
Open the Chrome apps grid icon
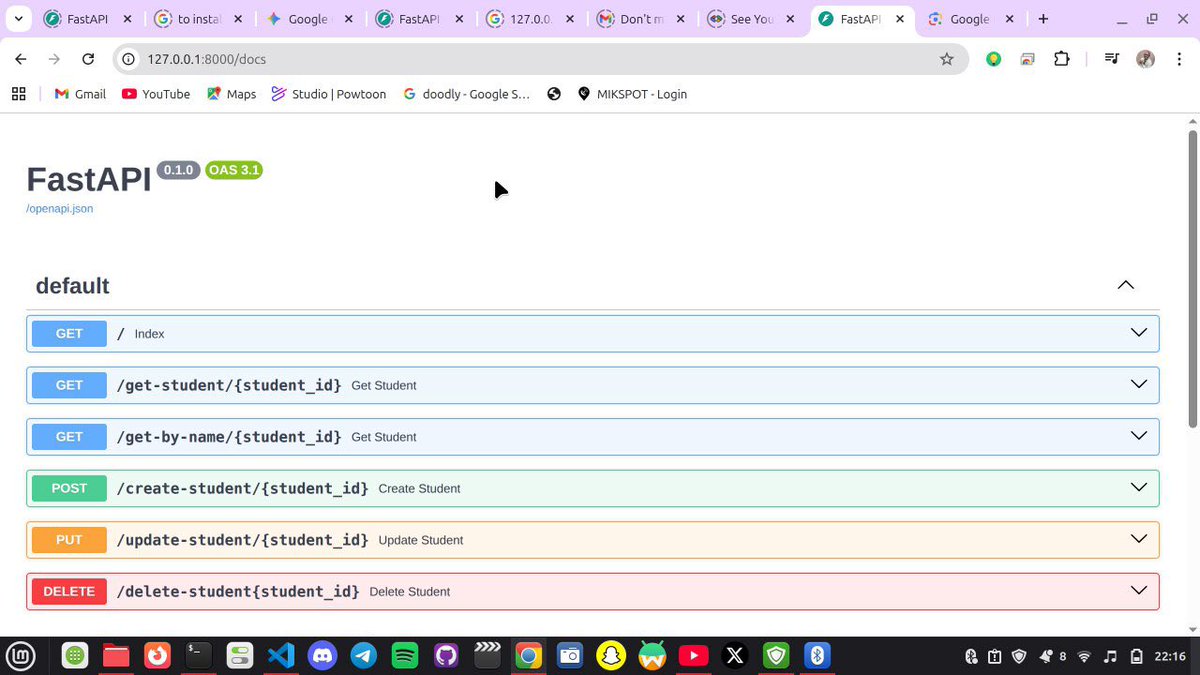[18, 94]
